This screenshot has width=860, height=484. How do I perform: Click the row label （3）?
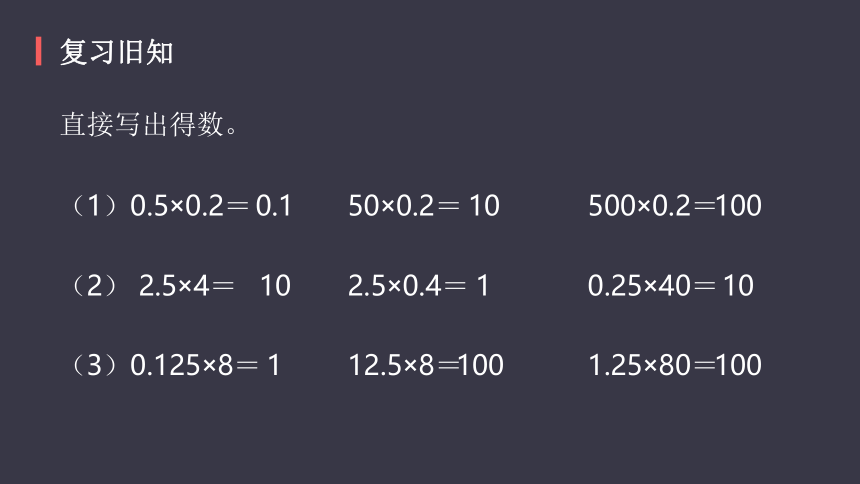[x=94, y=365]
